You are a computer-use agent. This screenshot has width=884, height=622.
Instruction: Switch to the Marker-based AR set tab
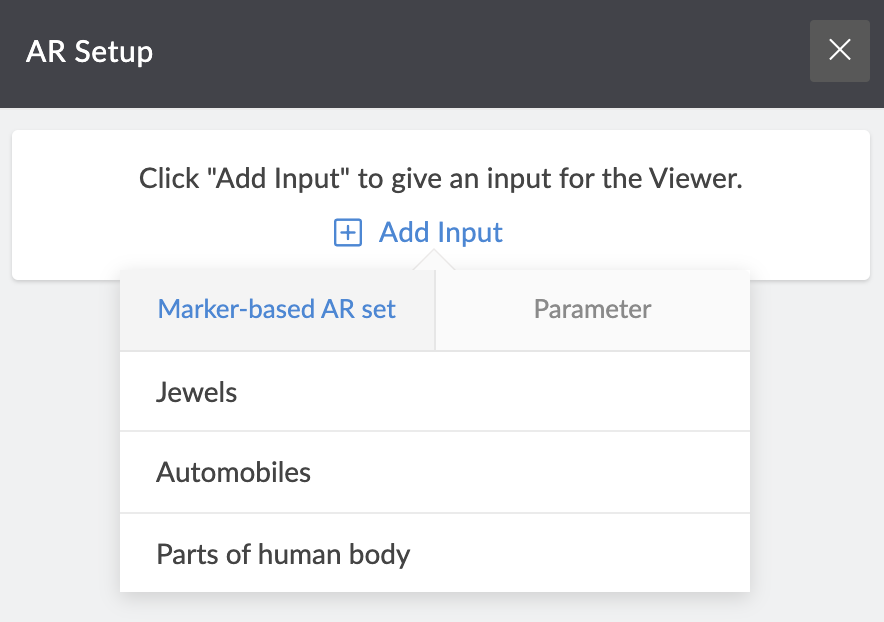coord(277,310)
